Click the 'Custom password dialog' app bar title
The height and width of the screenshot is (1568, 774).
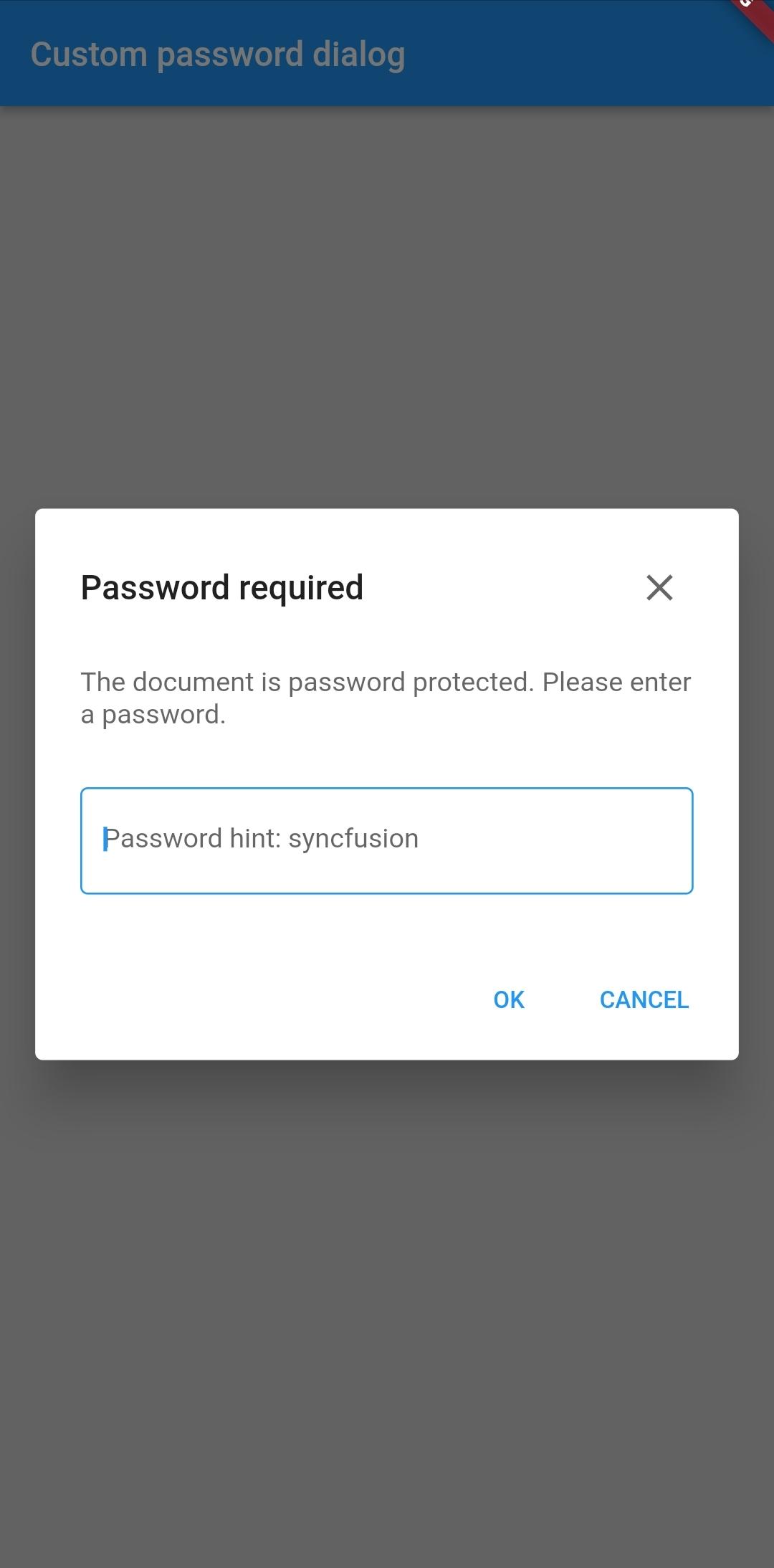tap(218, 54)
